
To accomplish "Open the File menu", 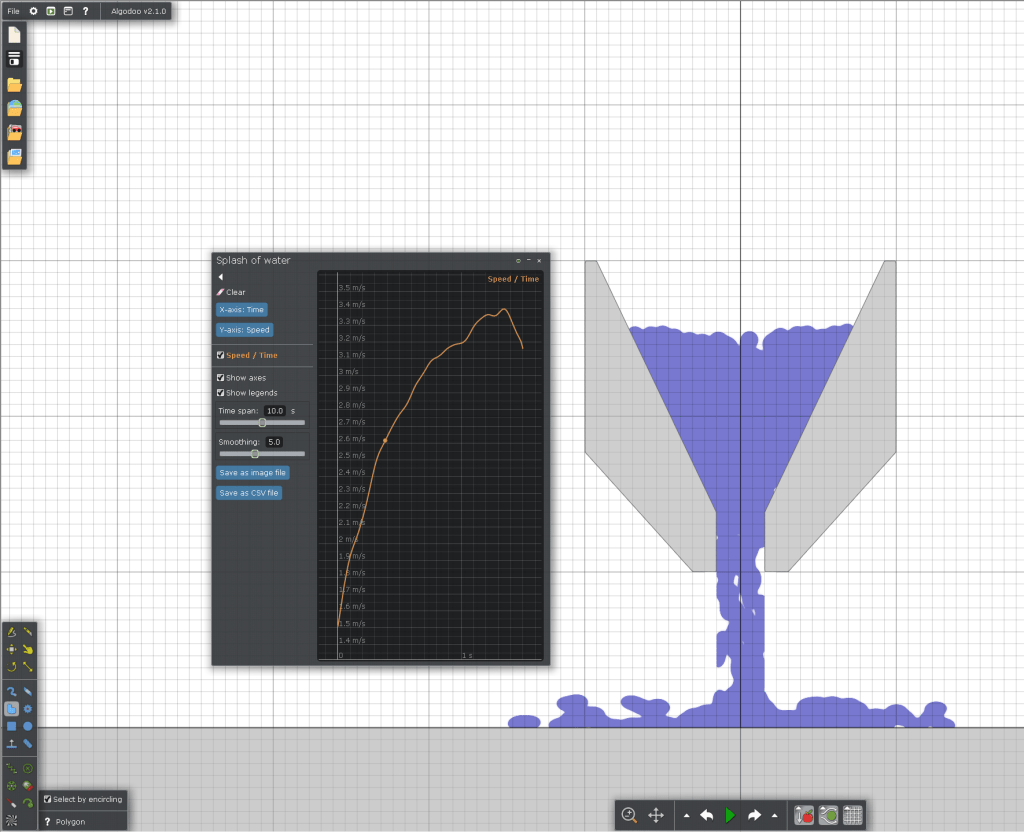I will click(x=13, y=10).
